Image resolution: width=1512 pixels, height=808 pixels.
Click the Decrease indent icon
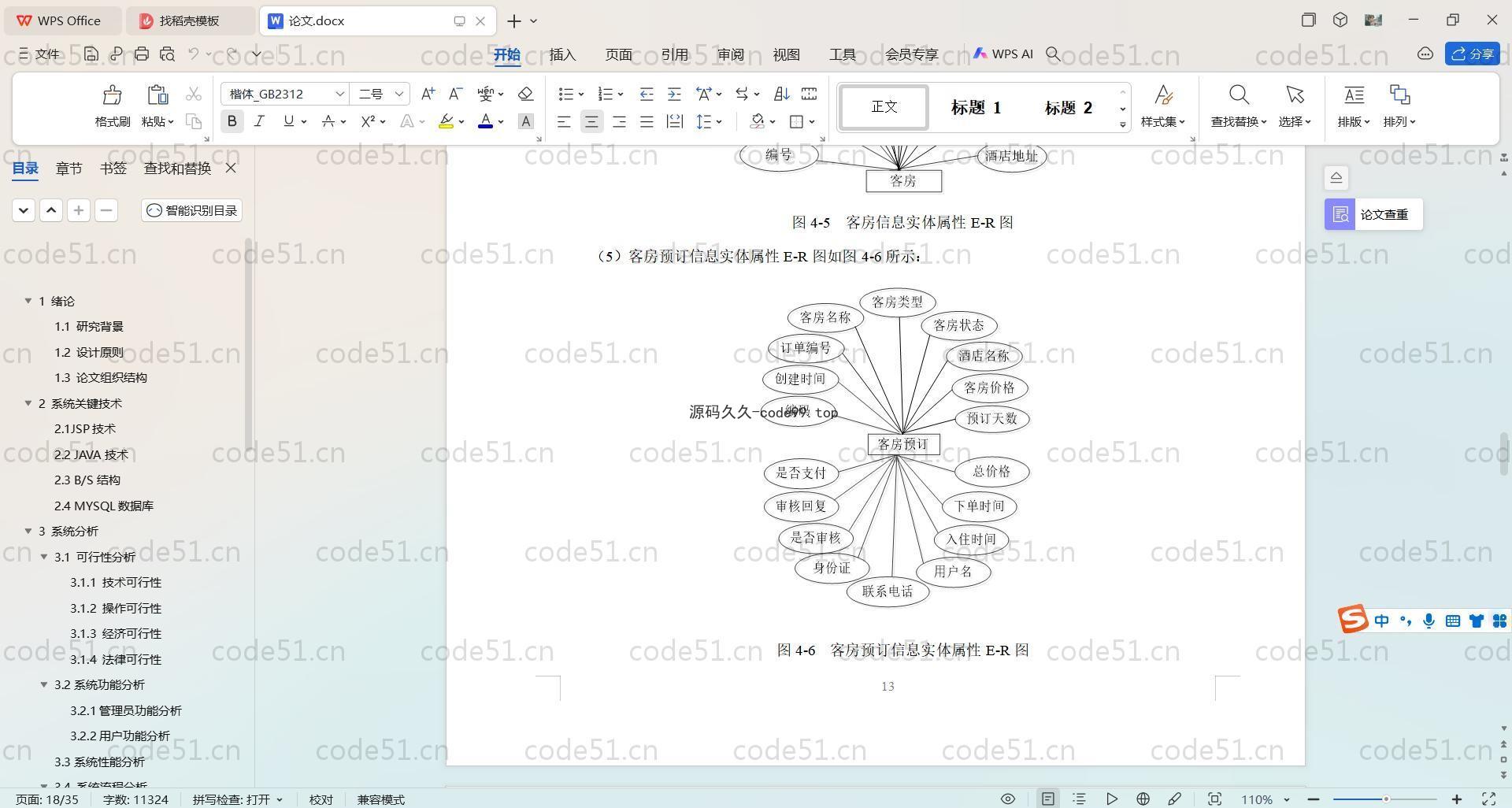[647, 94]
